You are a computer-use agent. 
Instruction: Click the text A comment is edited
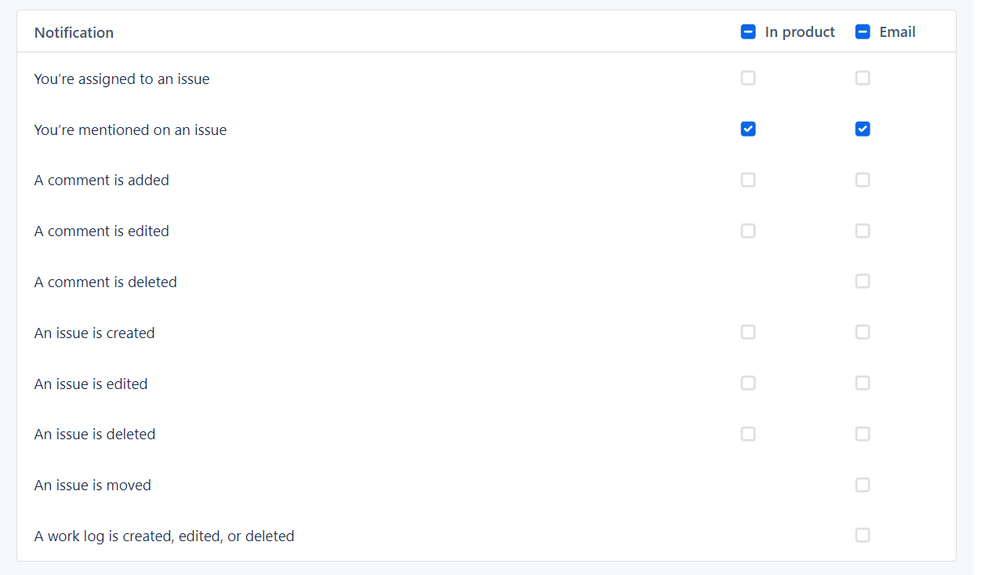coord(101,231)
